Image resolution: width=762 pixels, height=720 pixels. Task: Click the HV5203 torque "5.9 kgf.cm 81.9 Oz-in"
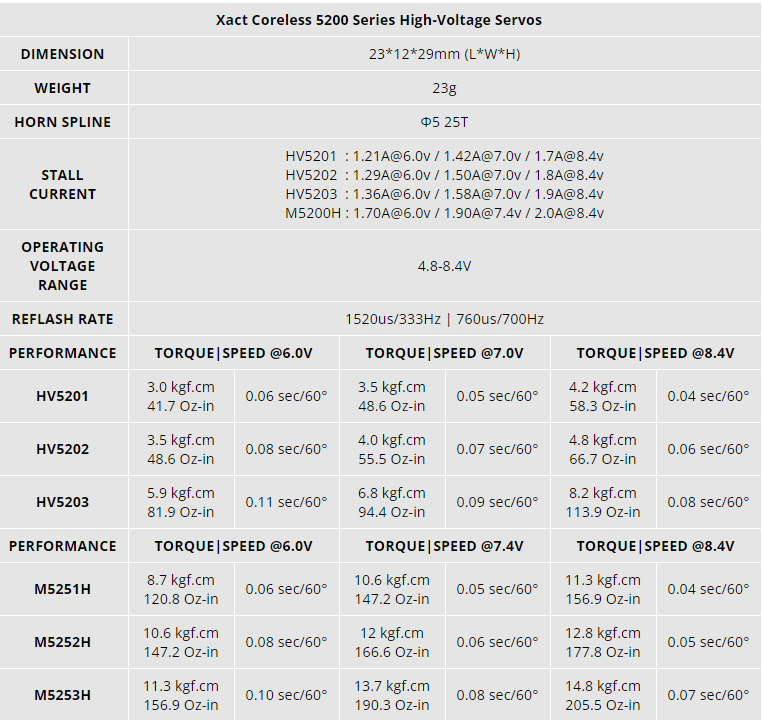point(181,502)
